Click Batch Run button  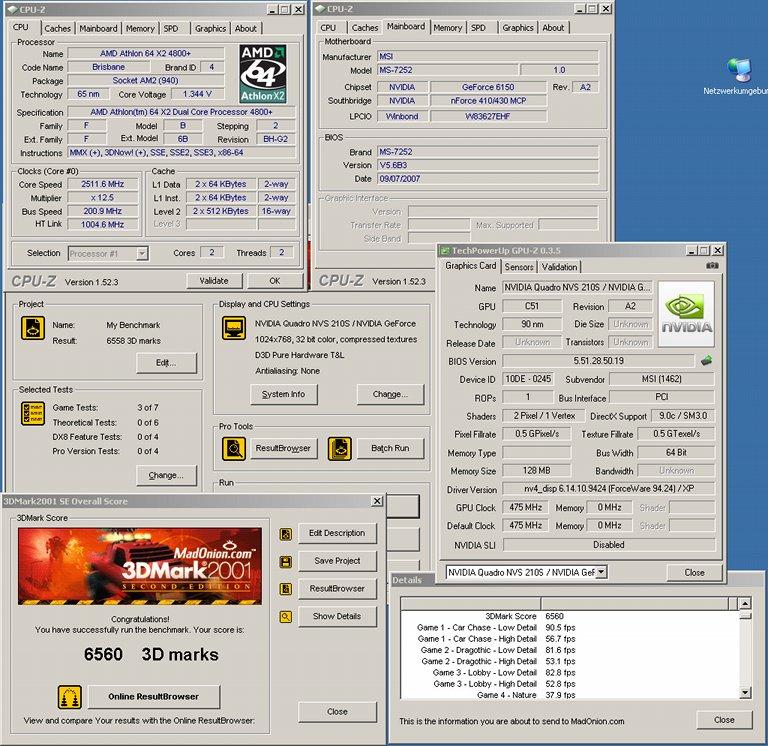(390, 448)
